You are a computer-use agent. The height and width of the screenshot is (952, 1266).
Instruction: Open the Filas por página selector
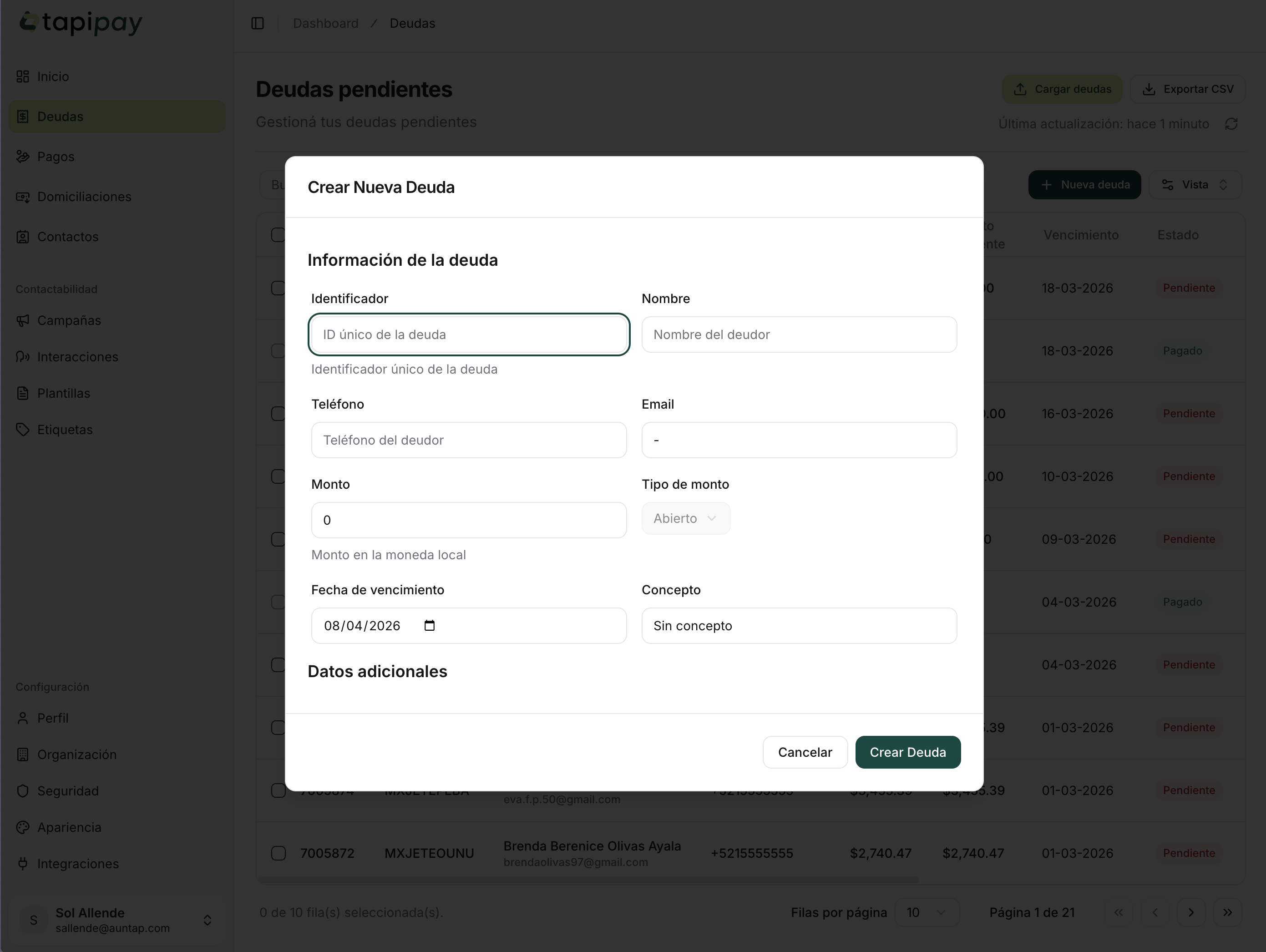pos(926,912)
